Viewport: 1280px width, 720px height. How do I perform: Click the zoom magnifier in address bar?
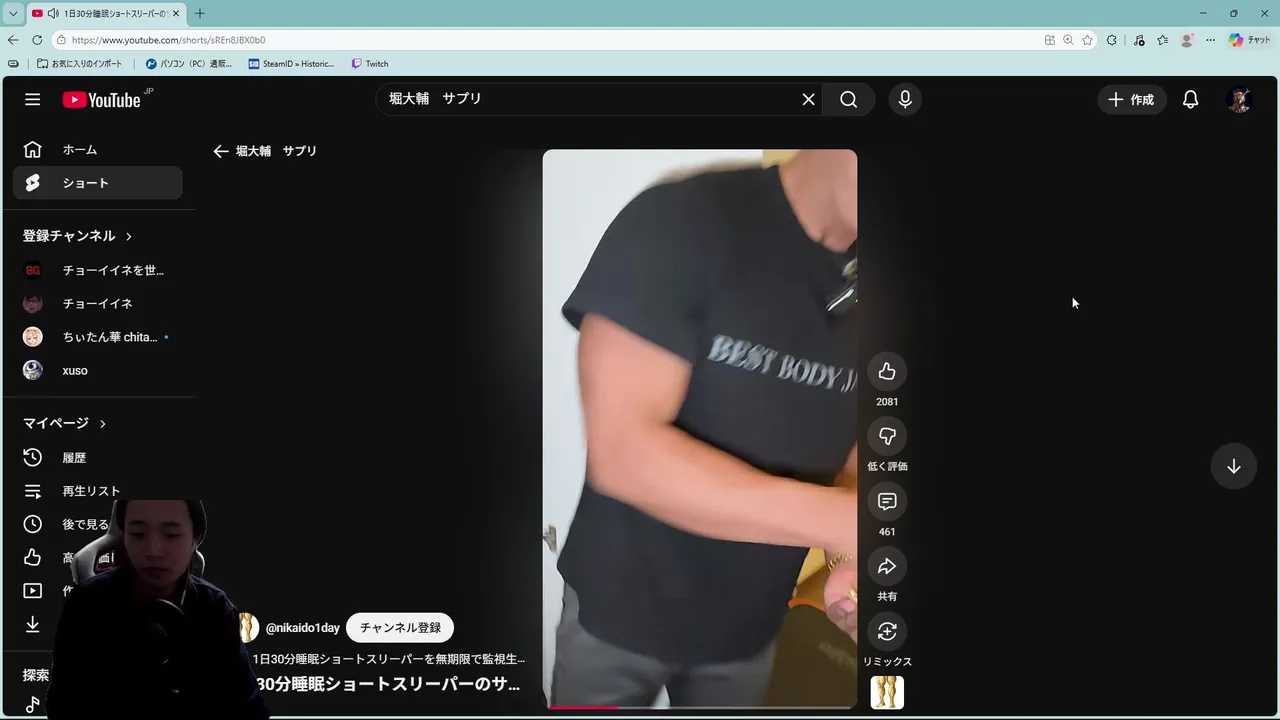(x=1068, y=40)
